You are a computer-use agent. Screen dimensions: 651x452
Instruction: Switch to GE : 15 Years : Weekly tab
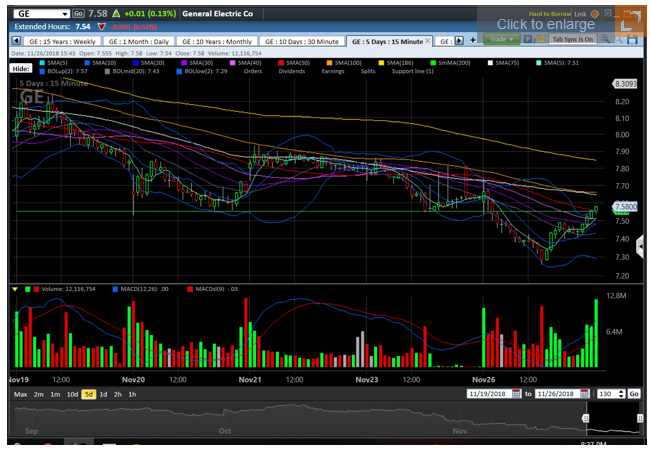(62, 42)
